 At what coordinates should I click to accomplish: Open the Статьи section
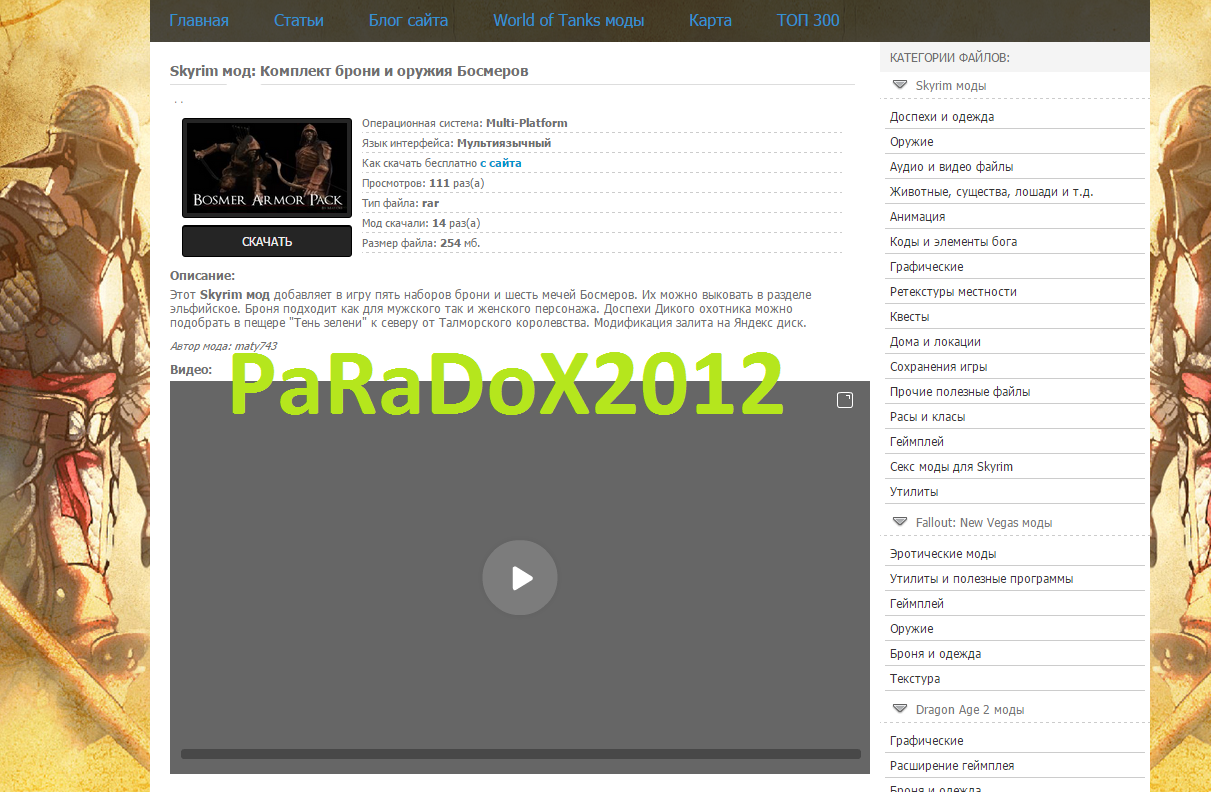299,20
